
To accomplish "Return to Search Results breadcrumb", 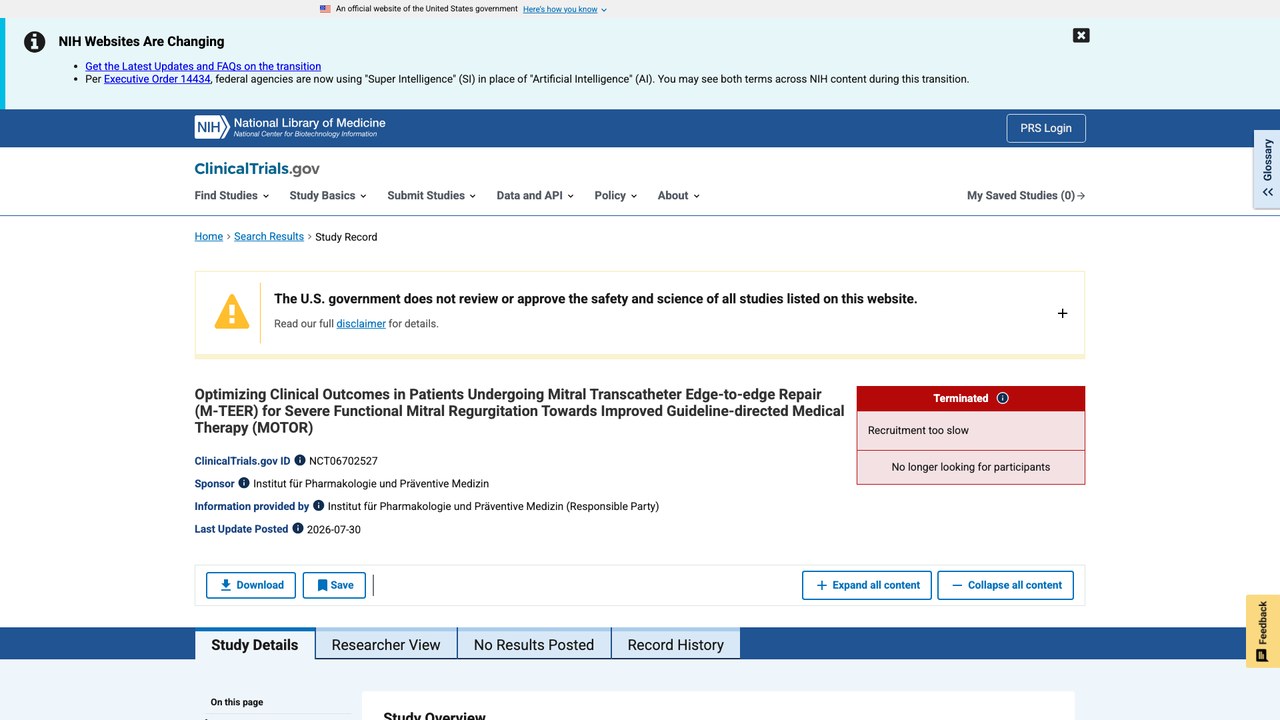I will pyautogui.click(x=269, y=237).
